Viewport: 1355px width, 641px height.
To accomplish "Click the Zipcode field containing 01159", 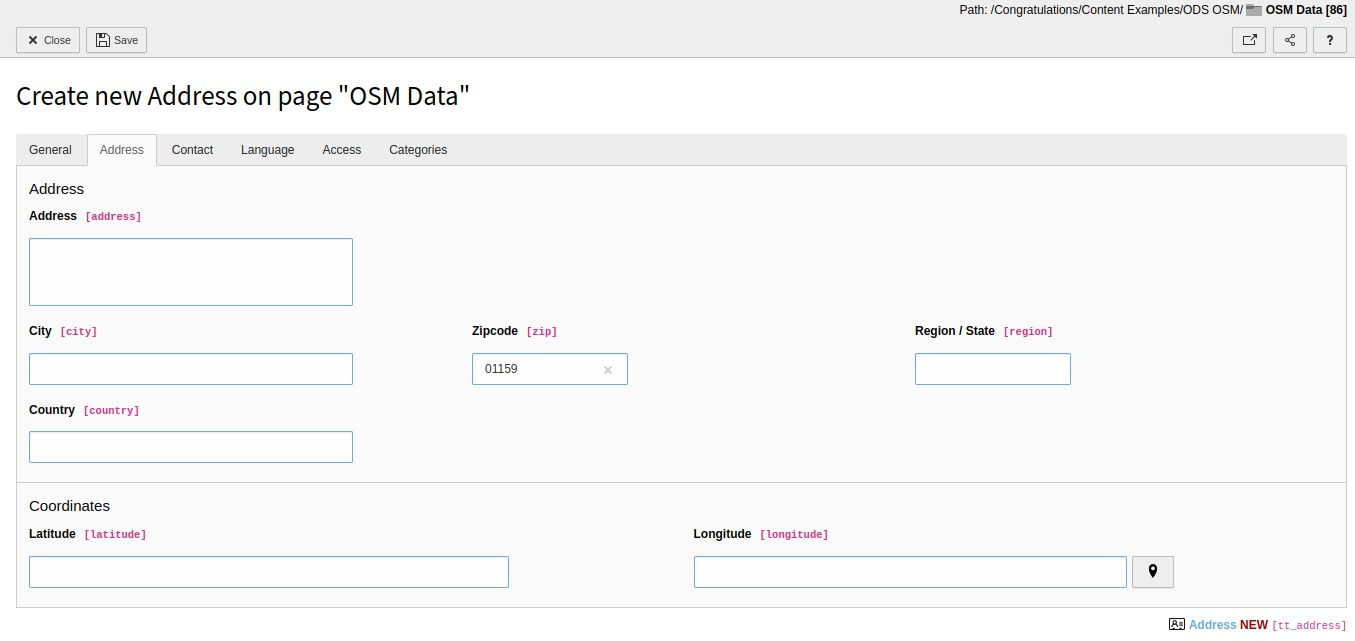I will point(550,369).
